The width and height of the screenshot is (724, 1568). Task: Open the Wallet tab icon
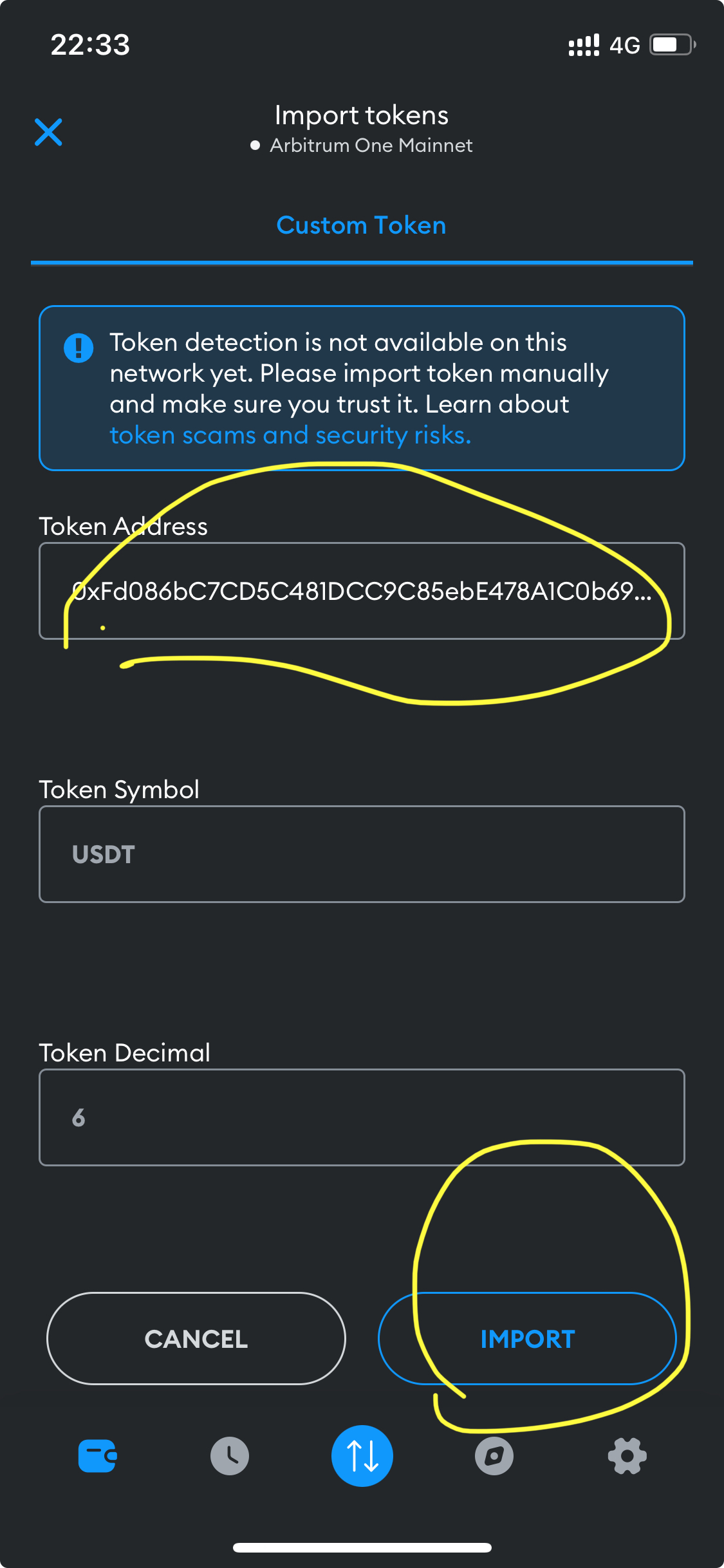97,1456
